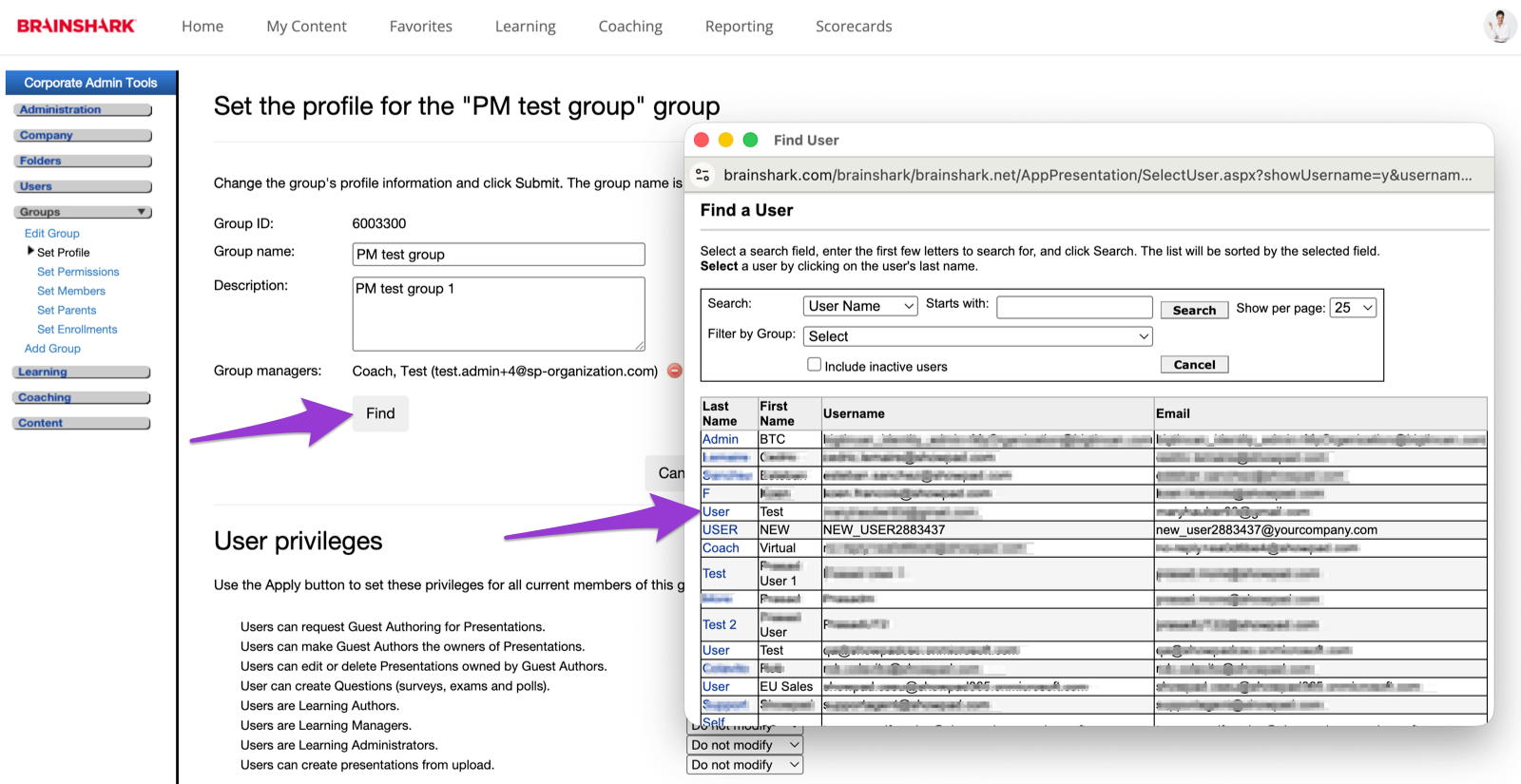1521x784 pixels.
Task: Toggle Include inactive users checkbox
Action: [x=814, y=364]
